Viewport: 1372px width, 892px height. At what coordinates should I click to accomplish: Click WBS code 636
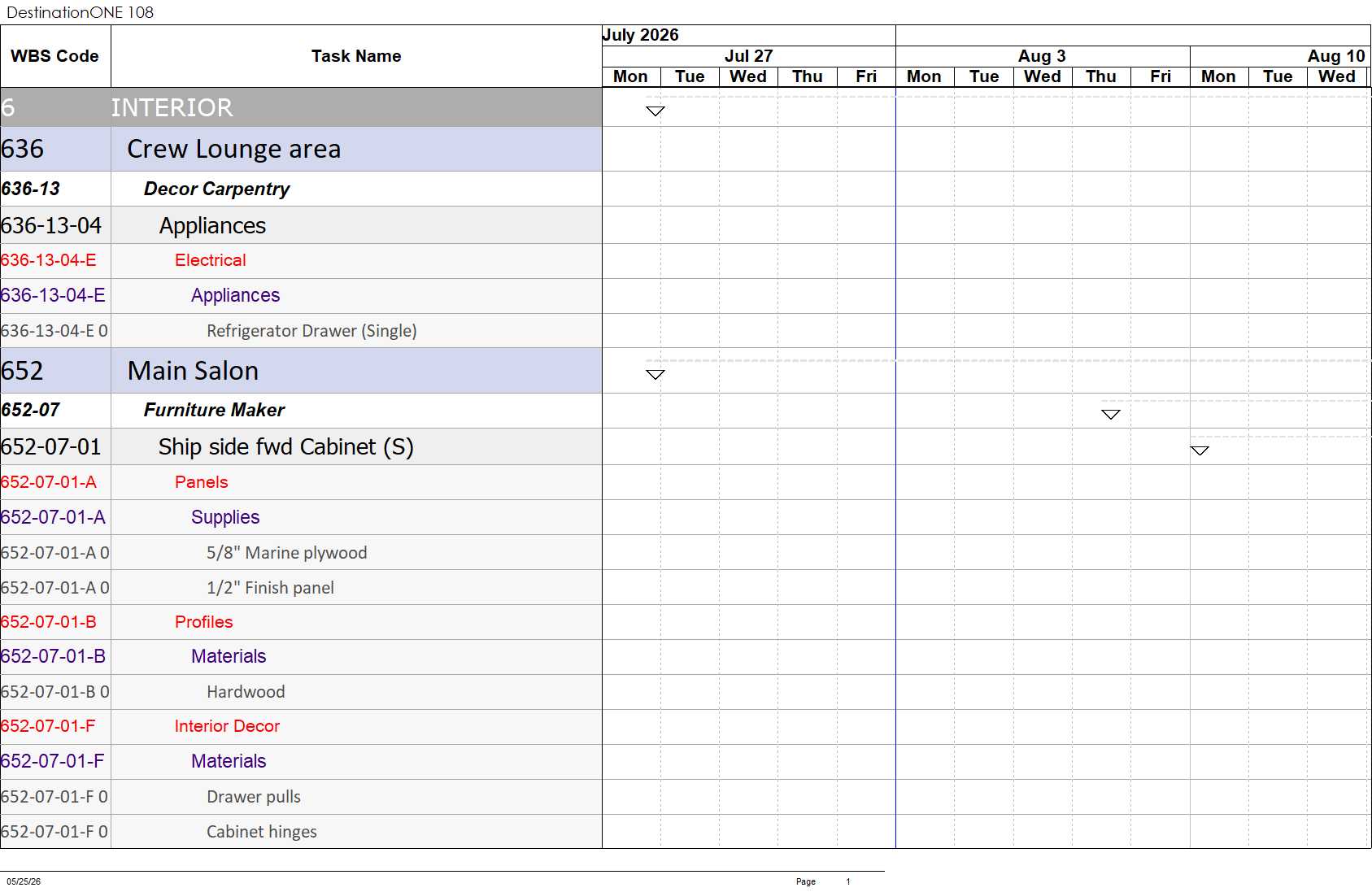(x=23, y=149)
